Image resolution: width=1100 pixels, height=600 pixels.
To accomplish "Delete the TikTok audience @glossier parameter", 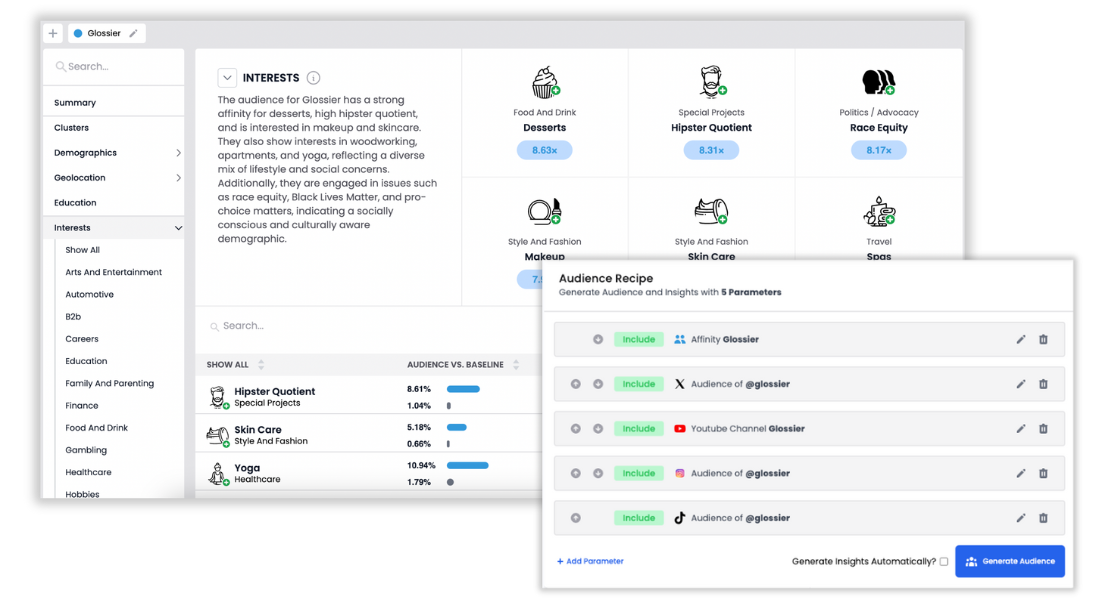I will pyautogui.click(x=1043, y=518).
